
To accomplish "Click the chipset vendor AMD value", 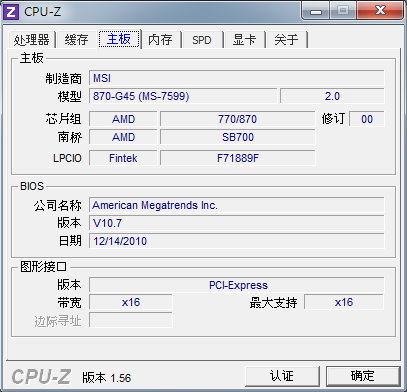I will point(123,119).
